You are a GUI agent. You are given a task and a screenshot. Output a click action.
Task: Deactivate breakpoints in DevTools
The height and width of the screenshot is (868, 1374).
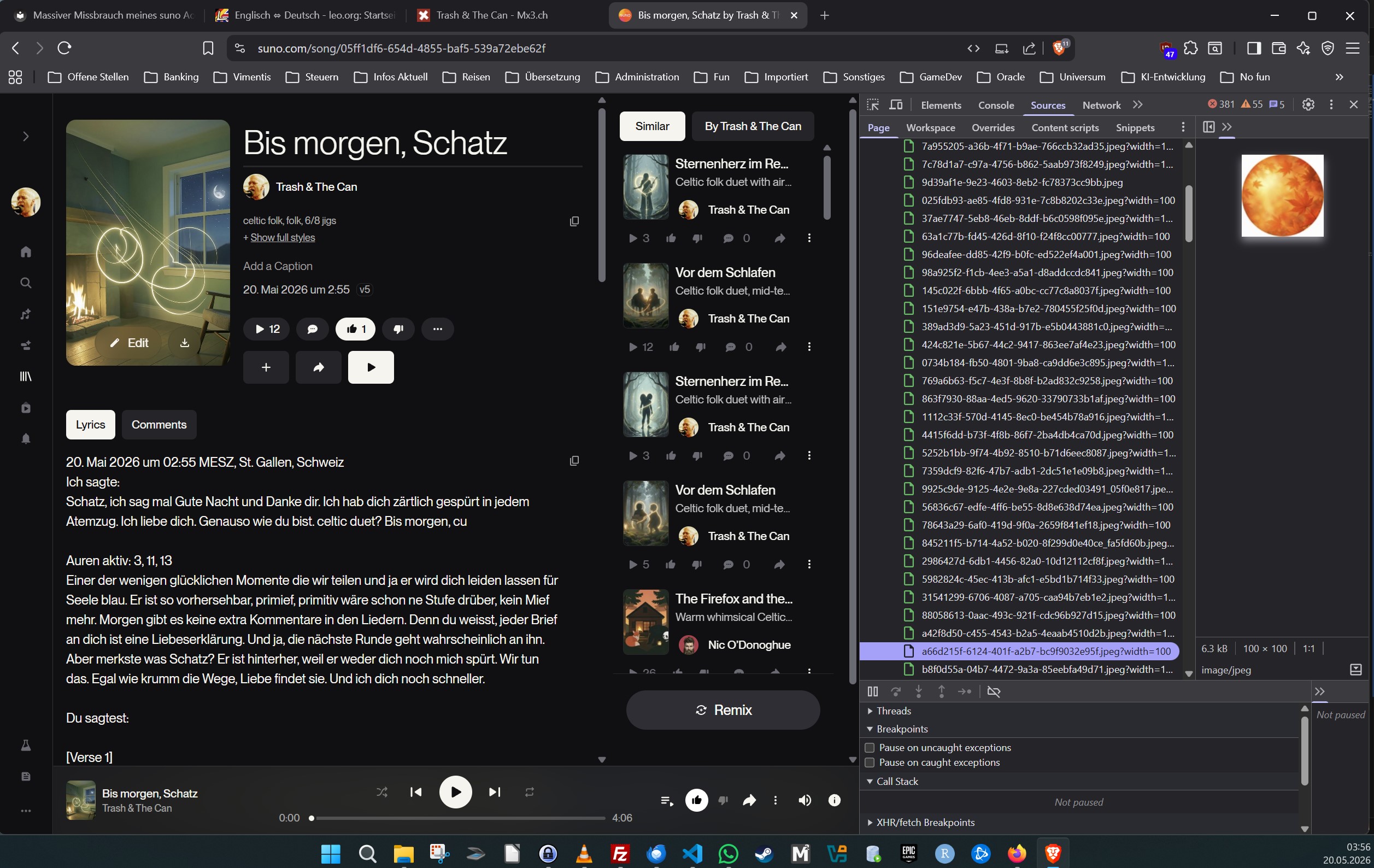click(x=994, y=691)
